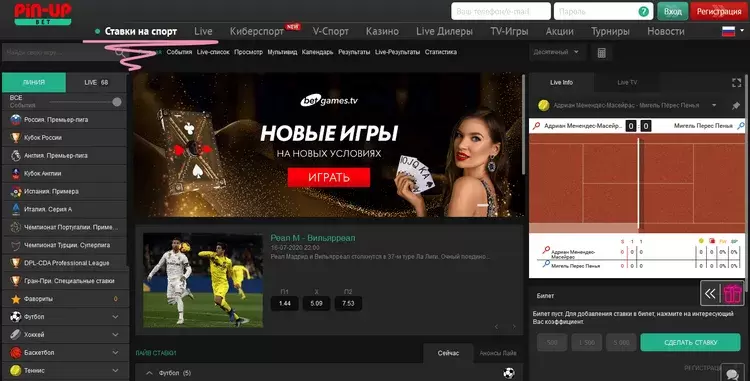
Task: Click the red ИГРАТЬ banner button
Action: coord(329,177)
